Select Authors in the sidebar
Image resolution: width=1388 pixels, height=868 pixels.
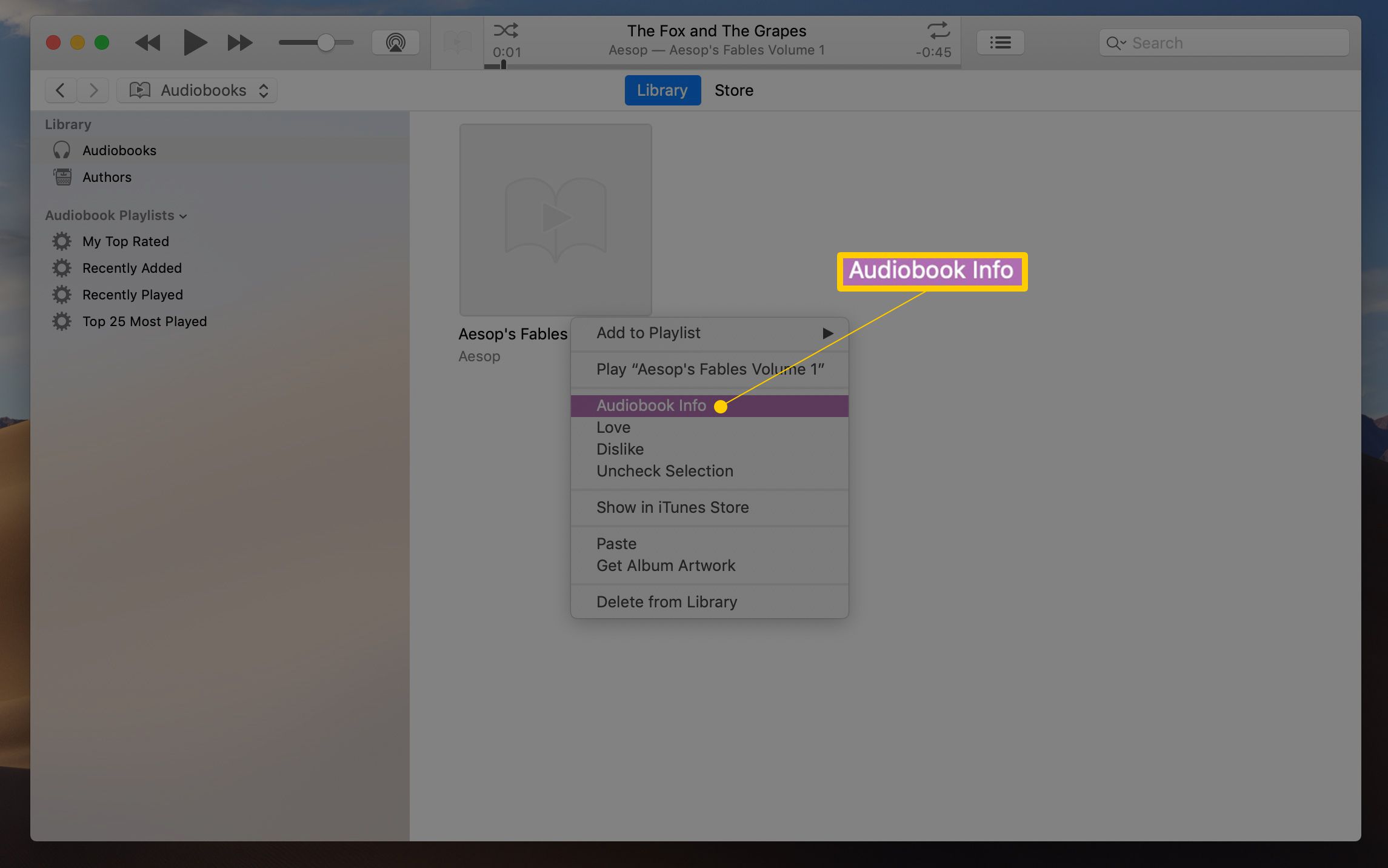point(220,177)
